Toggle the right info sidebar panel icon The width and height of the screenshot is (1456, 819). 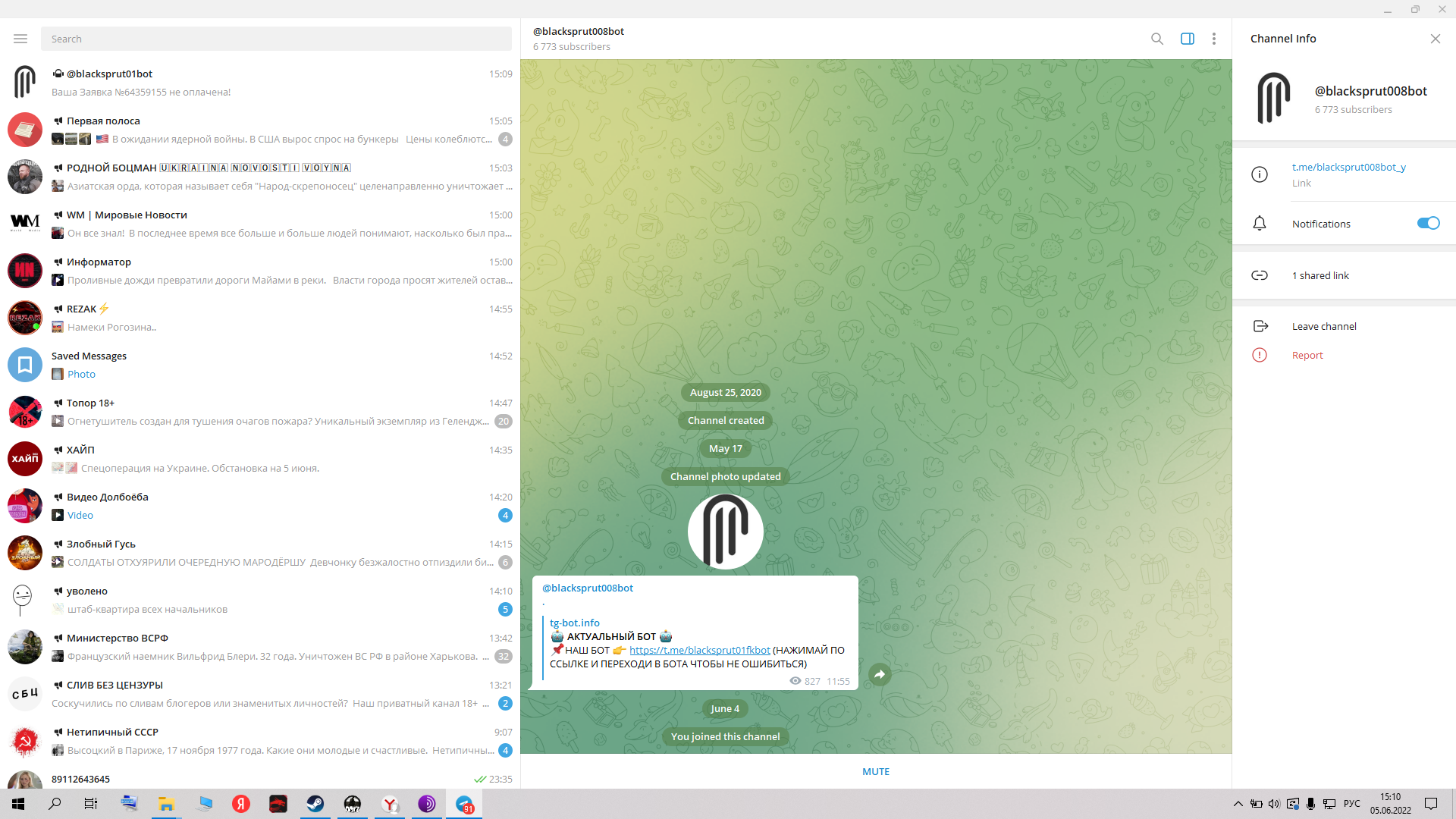(x=1188, y=39)
